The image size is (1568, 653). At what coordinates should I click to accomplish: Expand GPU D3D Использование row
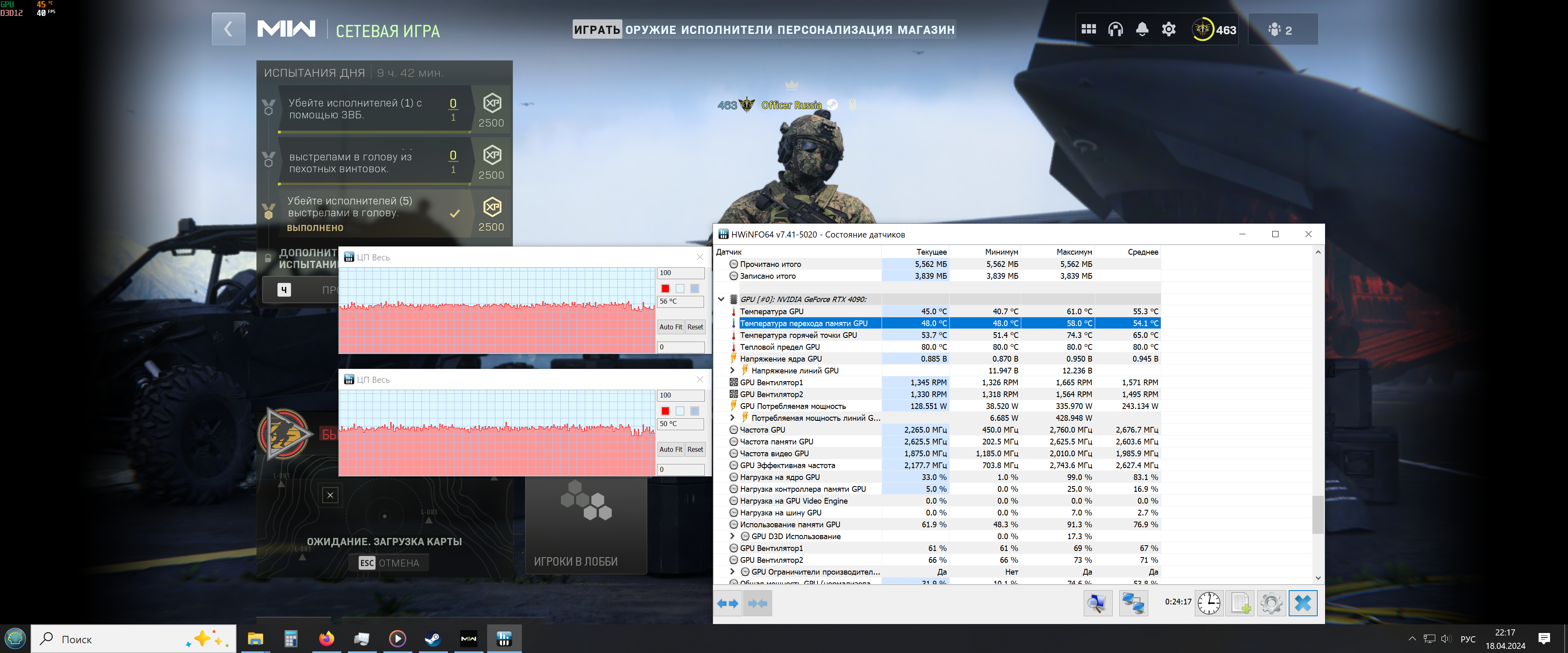coord(732,536)
